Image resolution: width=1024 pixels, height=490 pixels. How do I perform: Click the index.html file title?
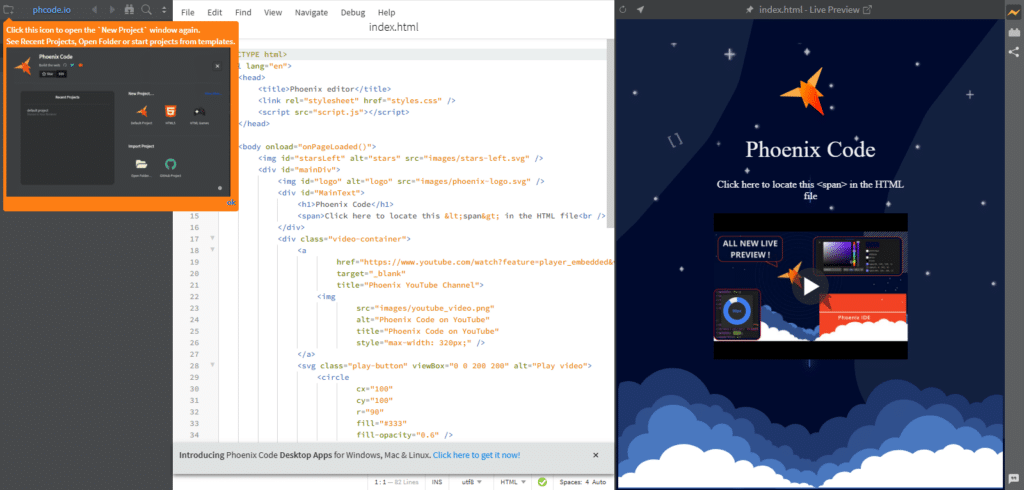tap(393, 27)
